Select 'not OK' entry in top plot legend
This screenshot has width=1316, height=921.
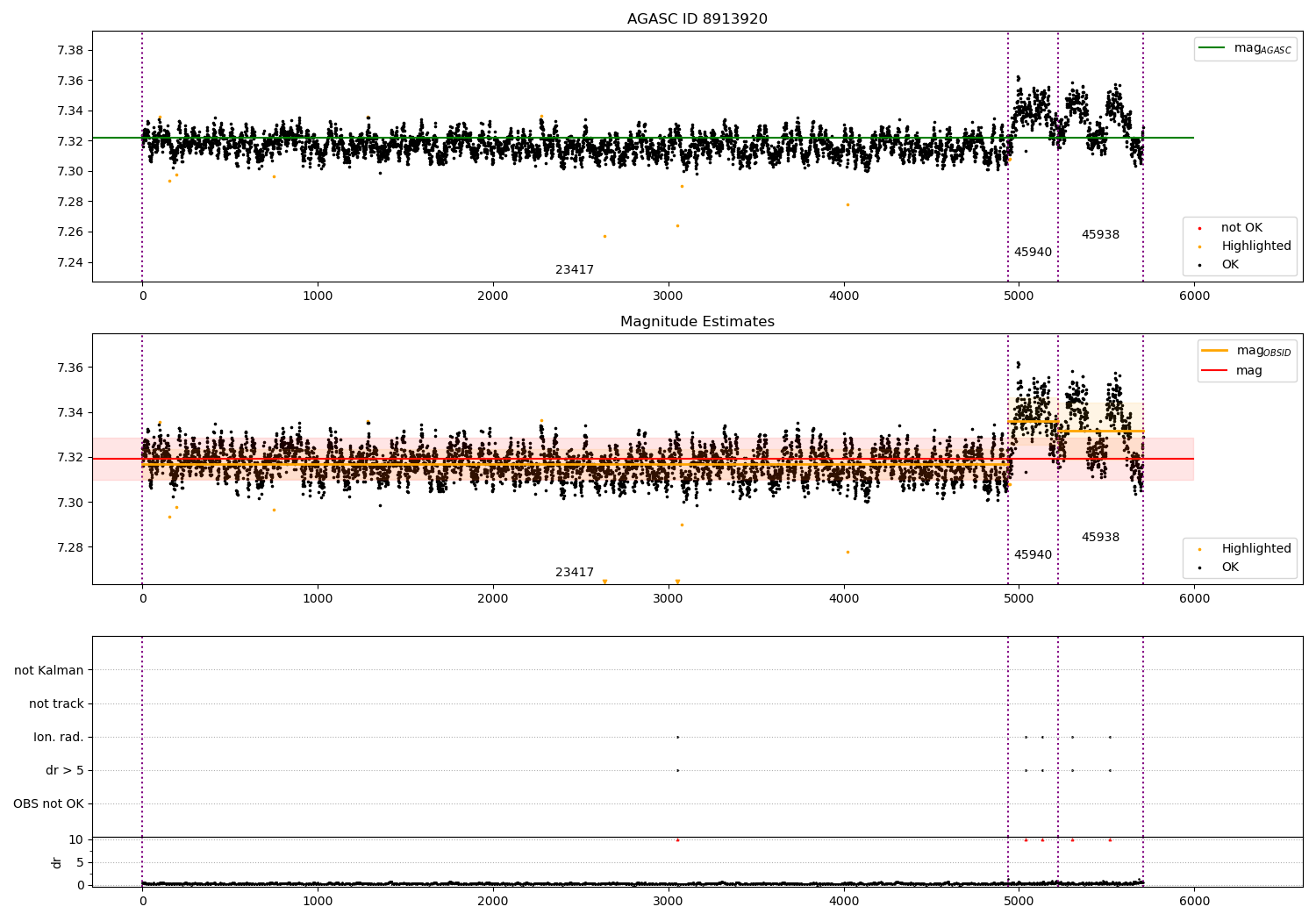point(1241,228)
